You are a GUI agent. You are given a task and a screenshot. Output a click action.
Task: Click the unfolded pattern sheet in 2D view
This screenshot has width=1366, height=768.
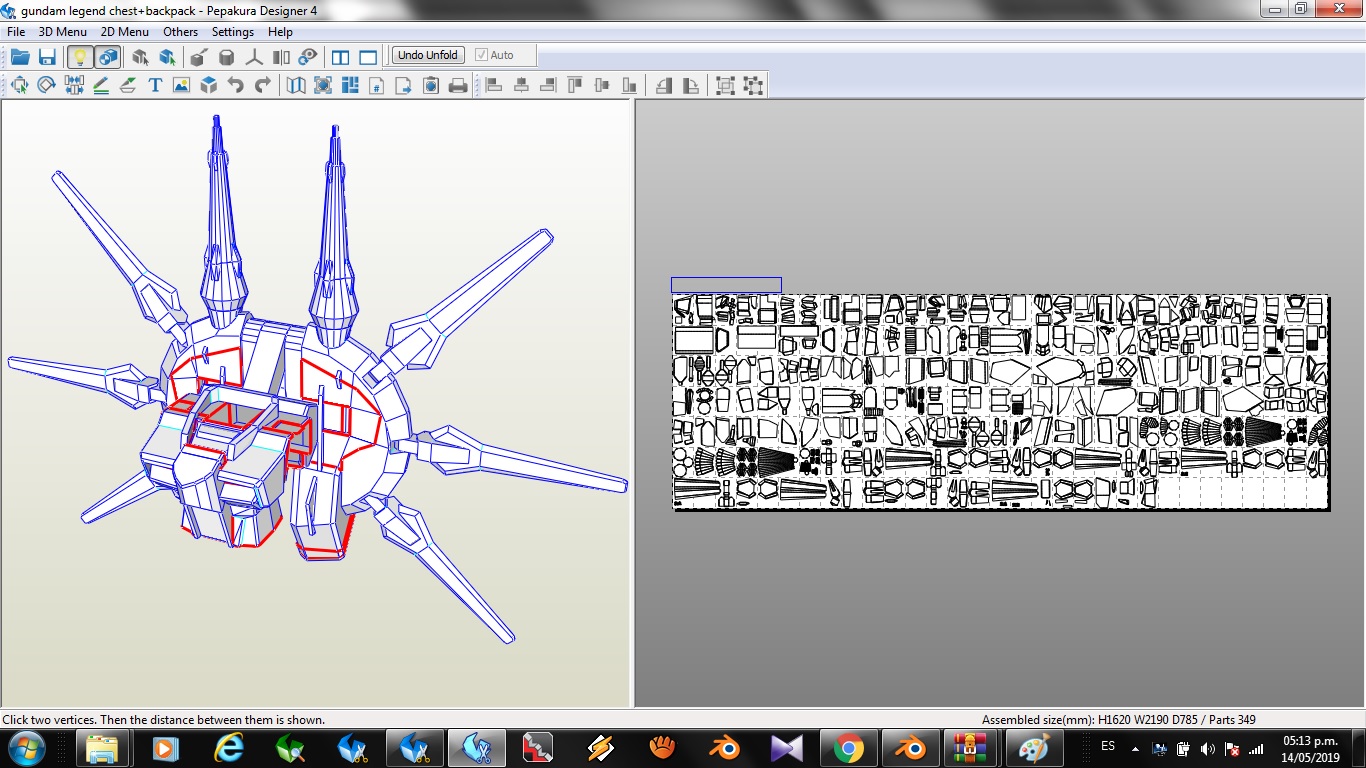click(x=1001, y=401)
